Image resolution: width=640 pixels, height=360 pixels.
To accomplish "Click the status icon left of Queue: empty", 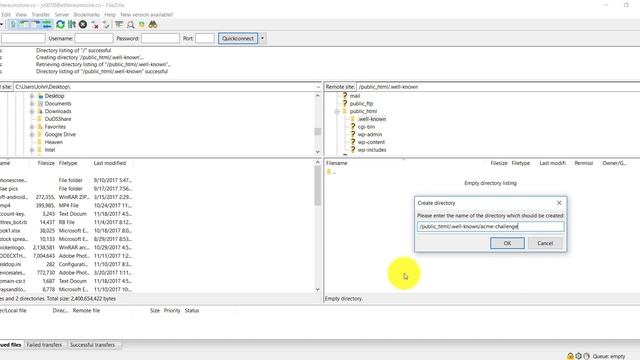I will click(587, 356).
